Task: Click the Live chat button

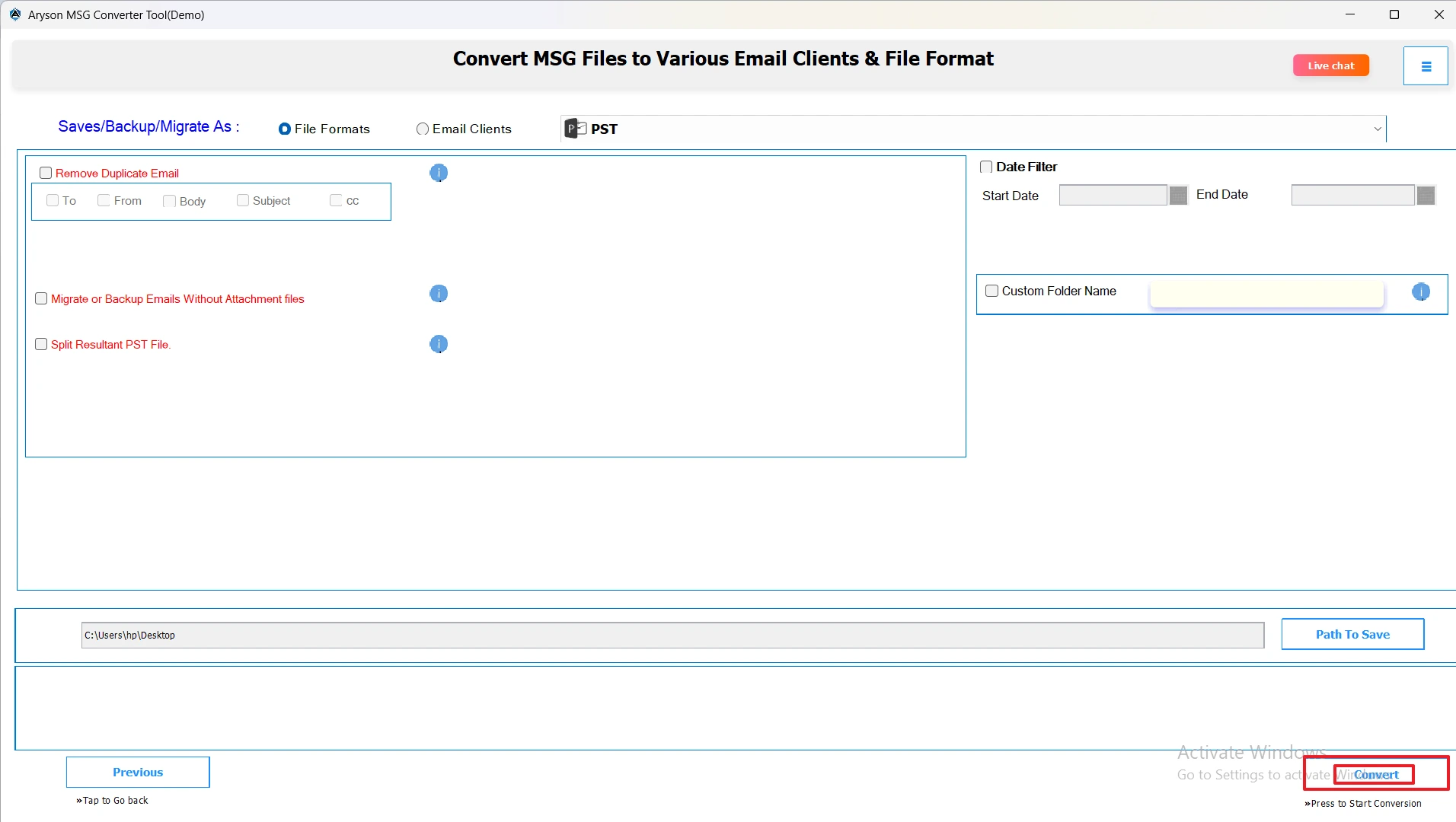Action: (1330, 65)
